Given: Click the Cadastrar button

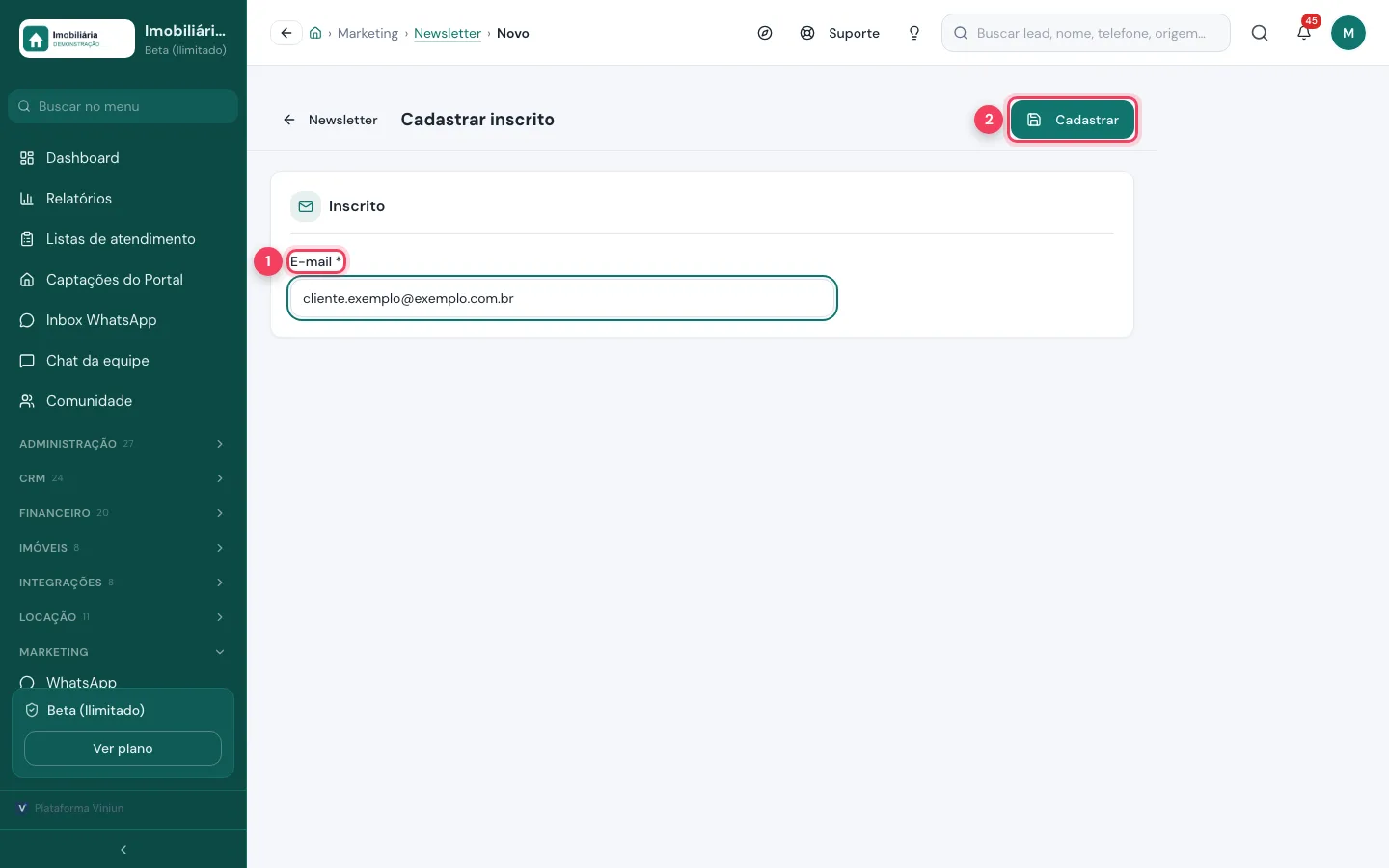Looking at the screenshot, I should pos(1073,120).
